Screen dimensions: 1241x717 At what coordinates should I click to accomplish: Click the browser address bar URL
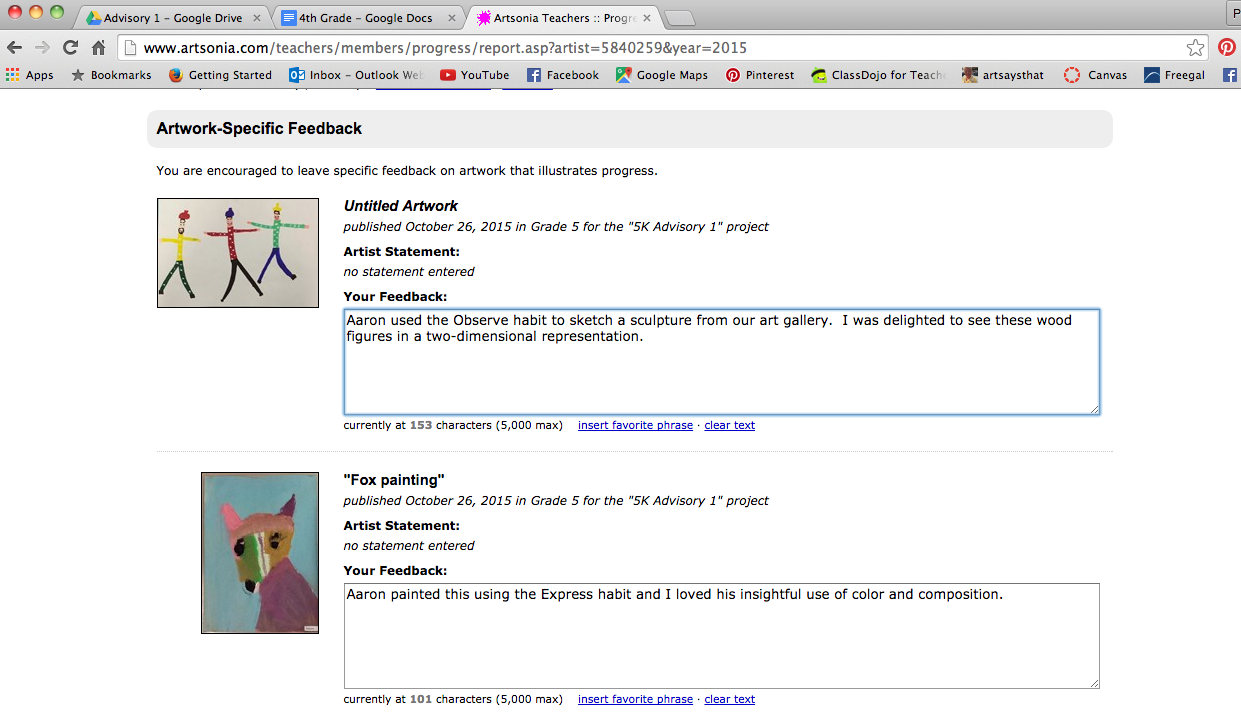(445, 48)
